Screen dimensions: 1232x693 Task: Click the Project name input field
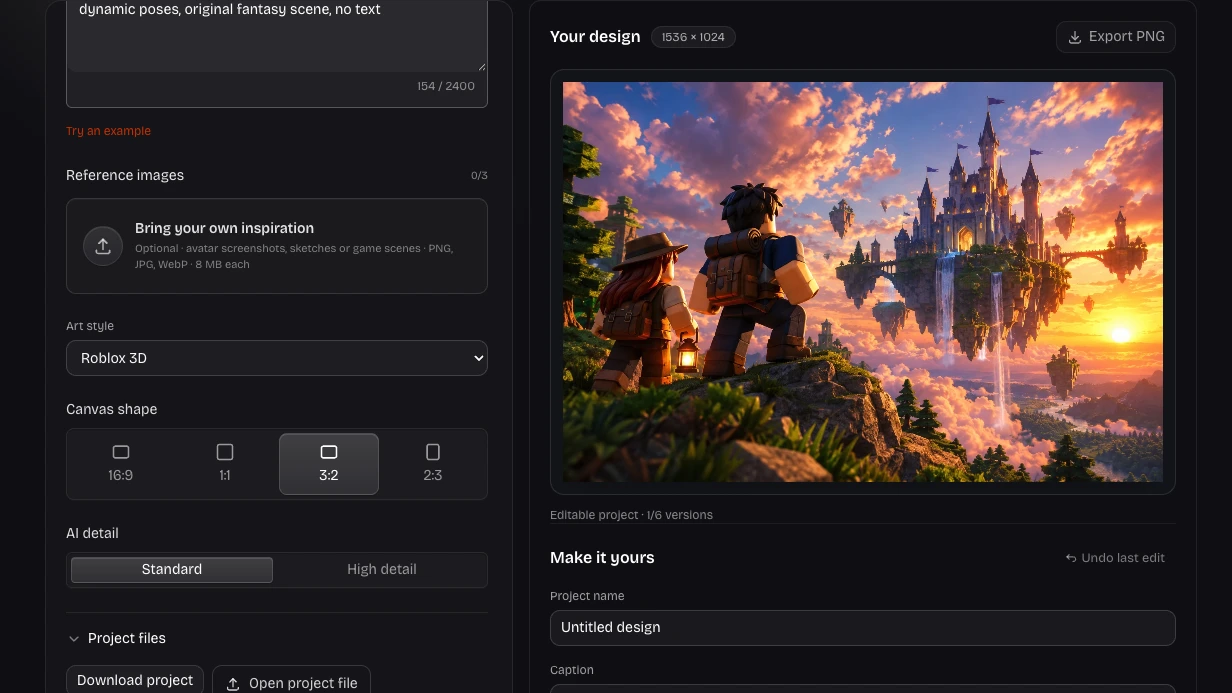pyautogui.click(x=863, y=628)
